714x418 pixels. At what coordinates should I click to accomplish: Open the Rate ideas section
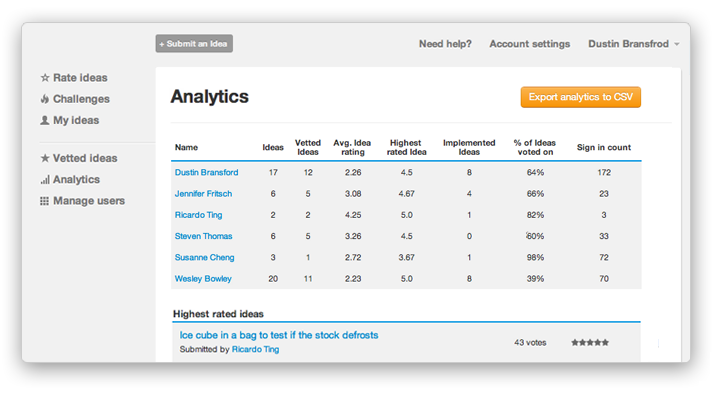(80, 78)
